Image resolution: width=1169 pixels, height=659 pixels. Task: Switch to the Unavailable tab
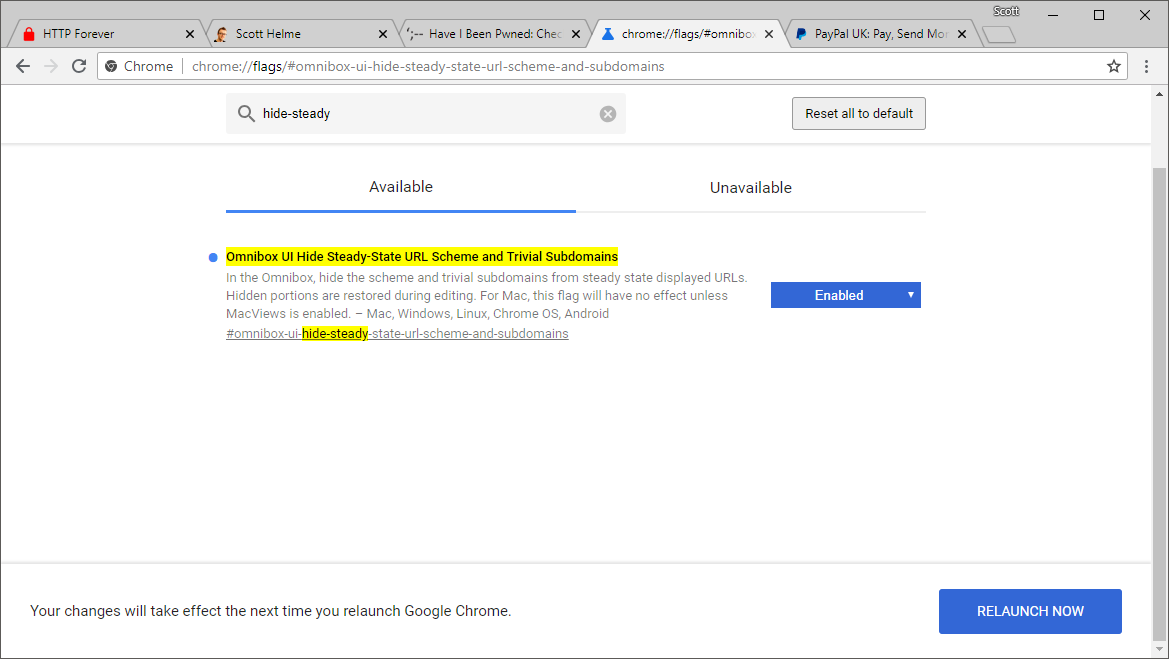[x=750, y=188]
